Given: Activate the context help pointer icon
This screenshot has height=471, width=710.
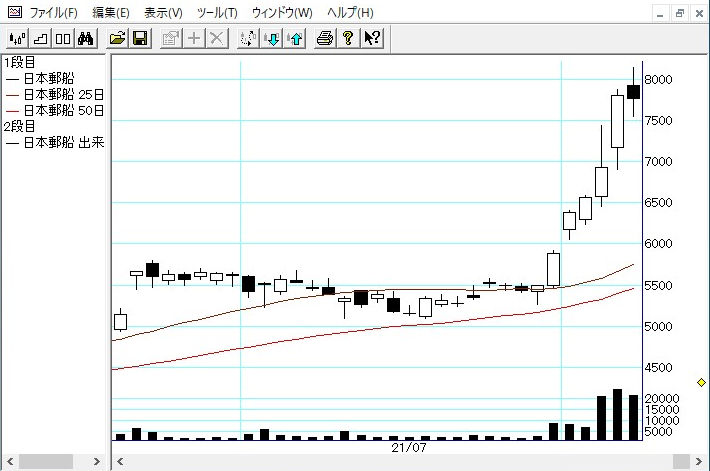Looking at the screenshot, I should click(371, 39).
